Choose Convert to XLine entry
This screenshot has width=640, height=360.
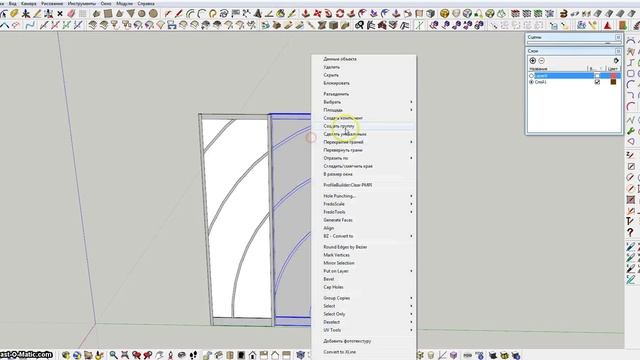[x=340, y=351]
